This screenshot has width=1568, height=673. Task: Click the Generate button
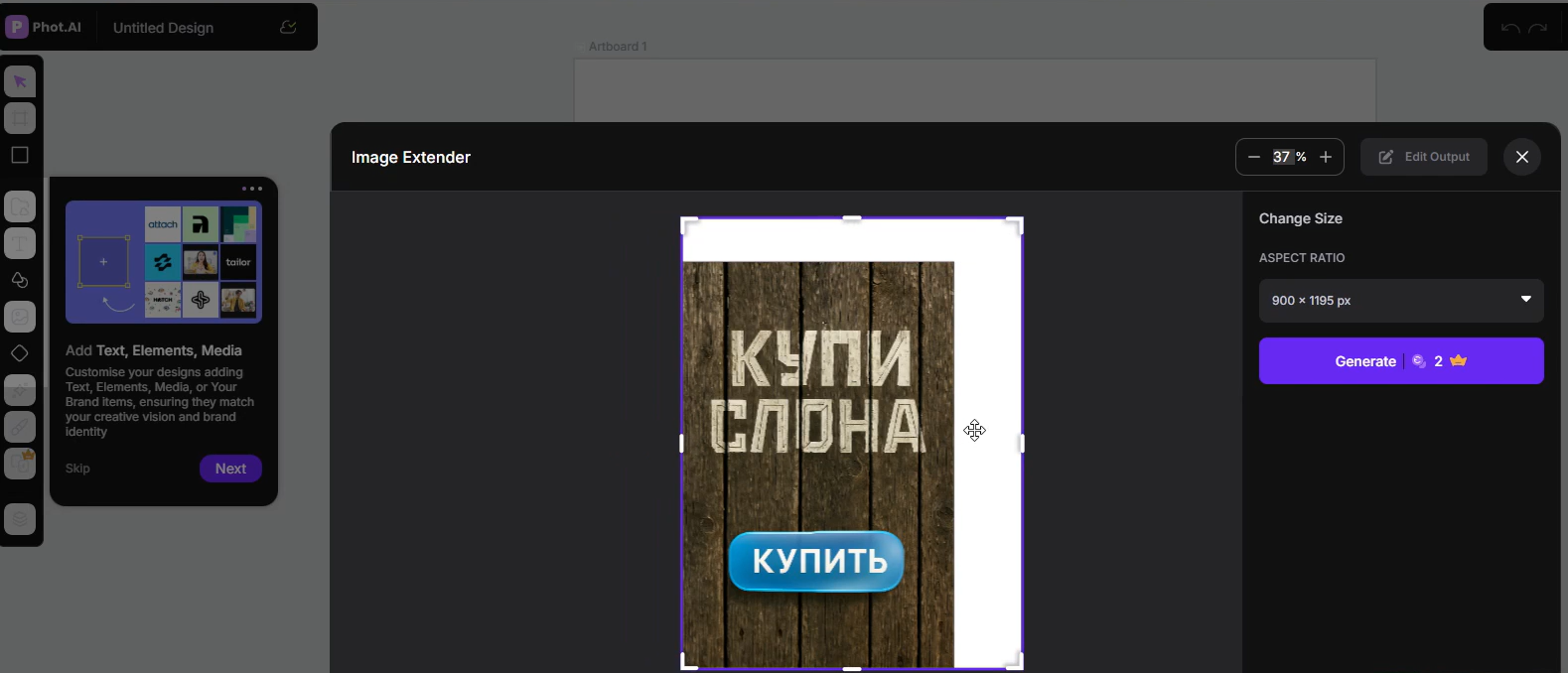click(x=1401, y=361)
